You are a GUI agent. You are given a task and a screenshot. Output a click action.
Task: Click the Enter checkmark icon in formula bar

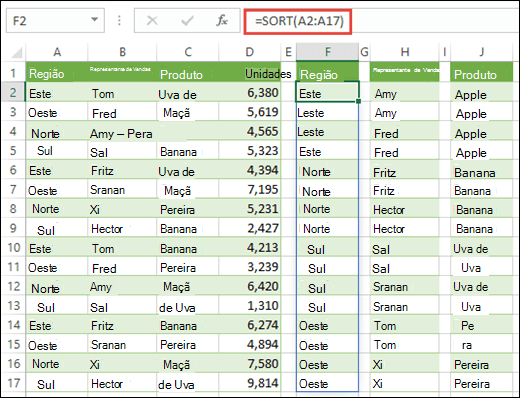[187, 21]
